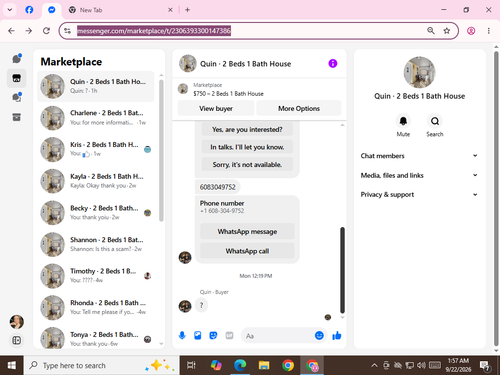
Task: Click the Facebook tab icon
Action: click(29, 10)
